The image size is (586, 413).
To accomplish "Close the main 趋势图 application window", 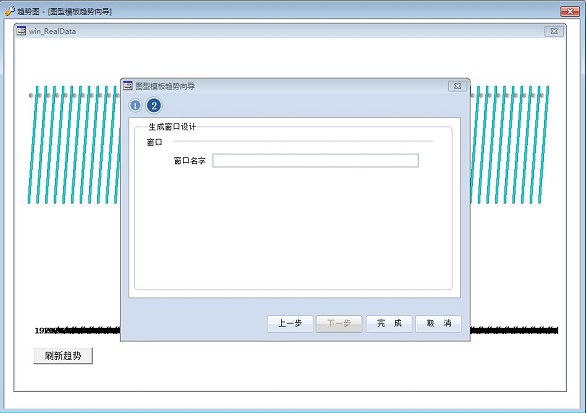I will click(x=570, y=12).
